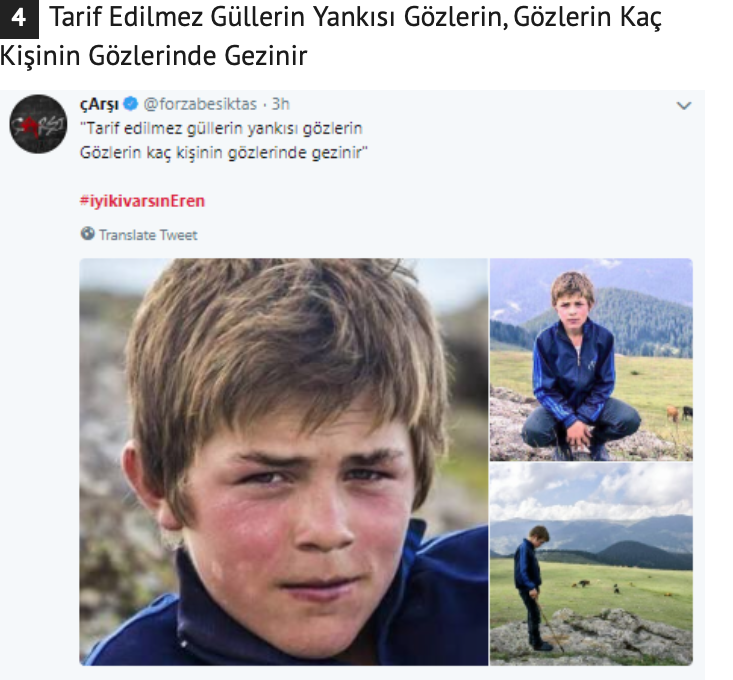Expand the tweet options chevron
733x680 pixels.
pyautogui.click(x=683, y=106)
